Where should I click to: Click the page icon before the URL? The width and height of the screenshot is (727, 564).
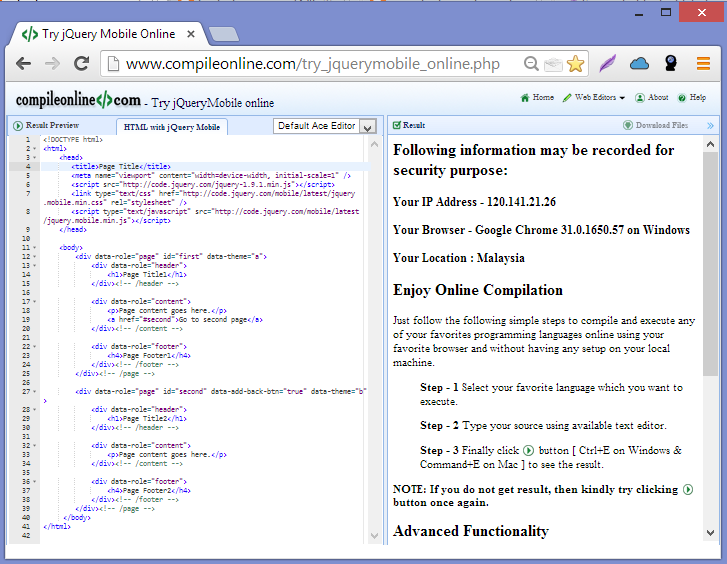113,64
